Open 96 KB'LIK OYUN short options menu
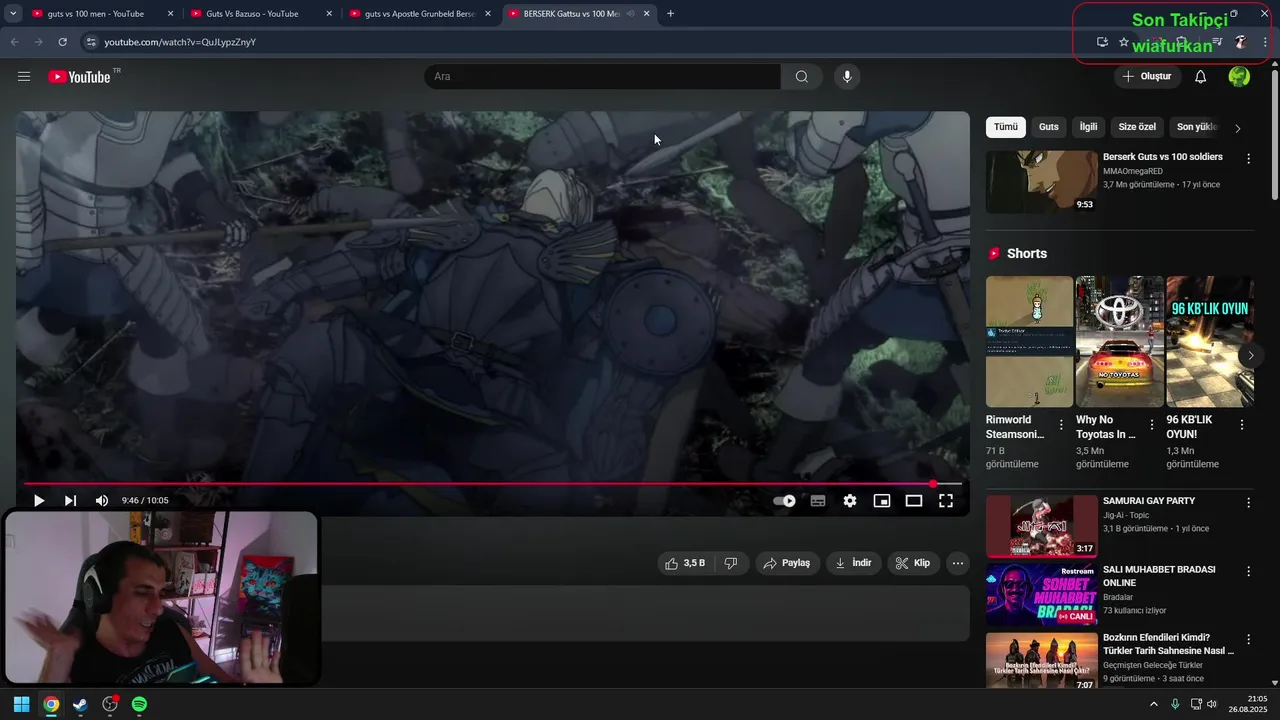Screen dimensions: 1280x720 tap(1242, 425)
